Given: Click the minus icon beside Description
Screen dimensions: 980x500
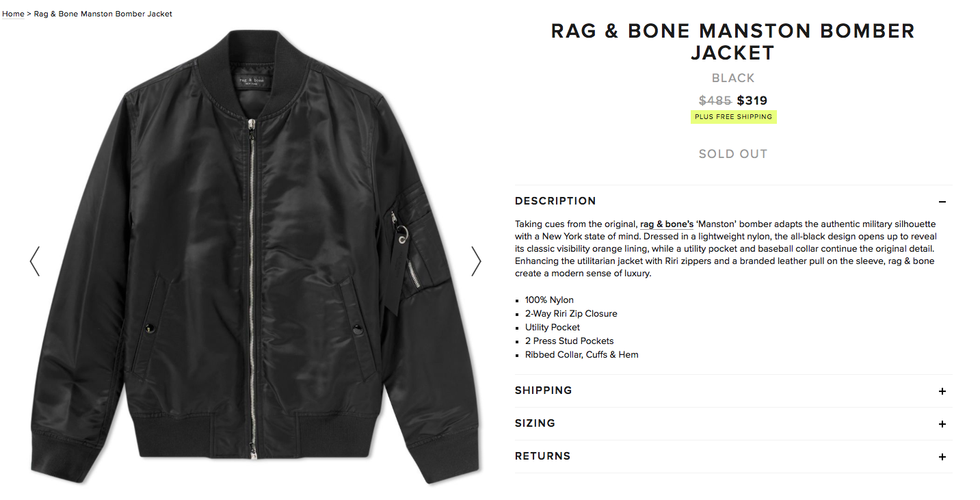Looking at the screenshot, I should click(x=942, y=201).
